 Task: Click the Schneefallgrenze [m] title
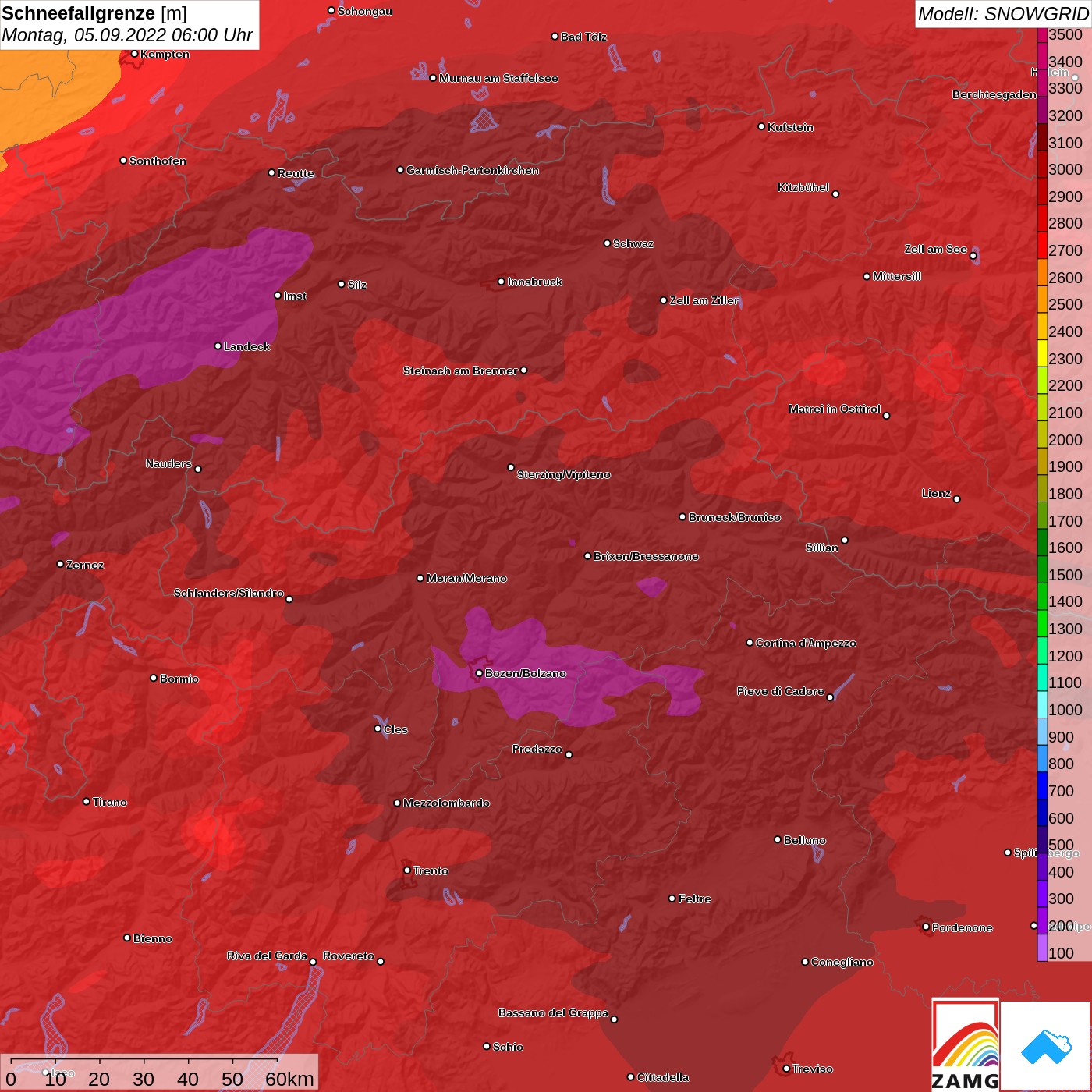click(94, 13)
